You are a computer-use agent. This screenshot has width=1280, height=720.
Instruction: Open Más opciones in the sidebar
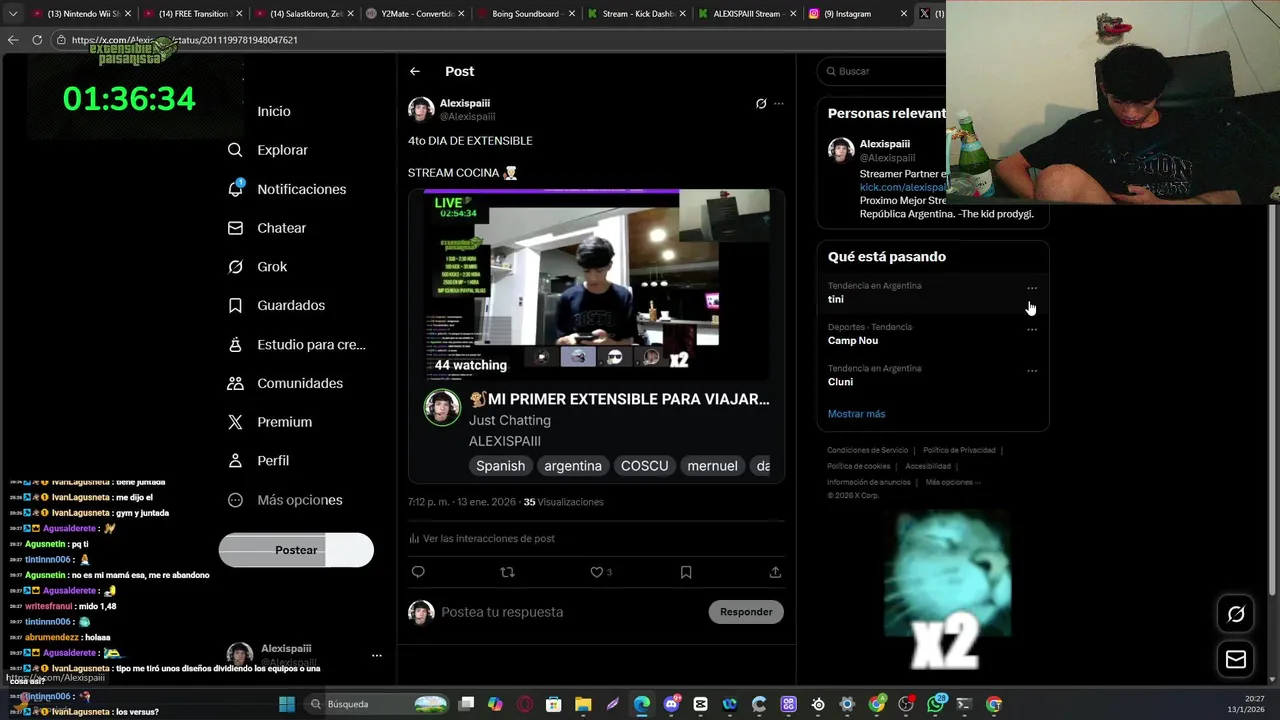[x=285, y=500]
